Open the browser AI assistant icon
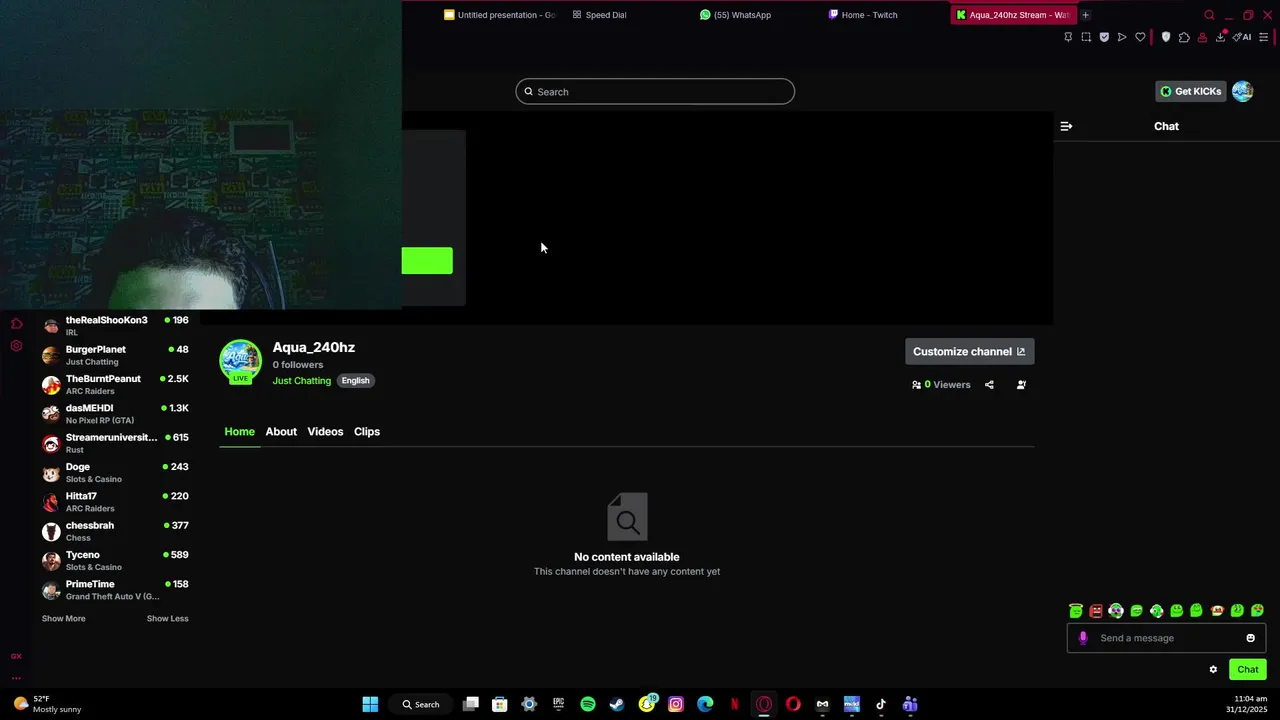 [x=1242, y=37]
